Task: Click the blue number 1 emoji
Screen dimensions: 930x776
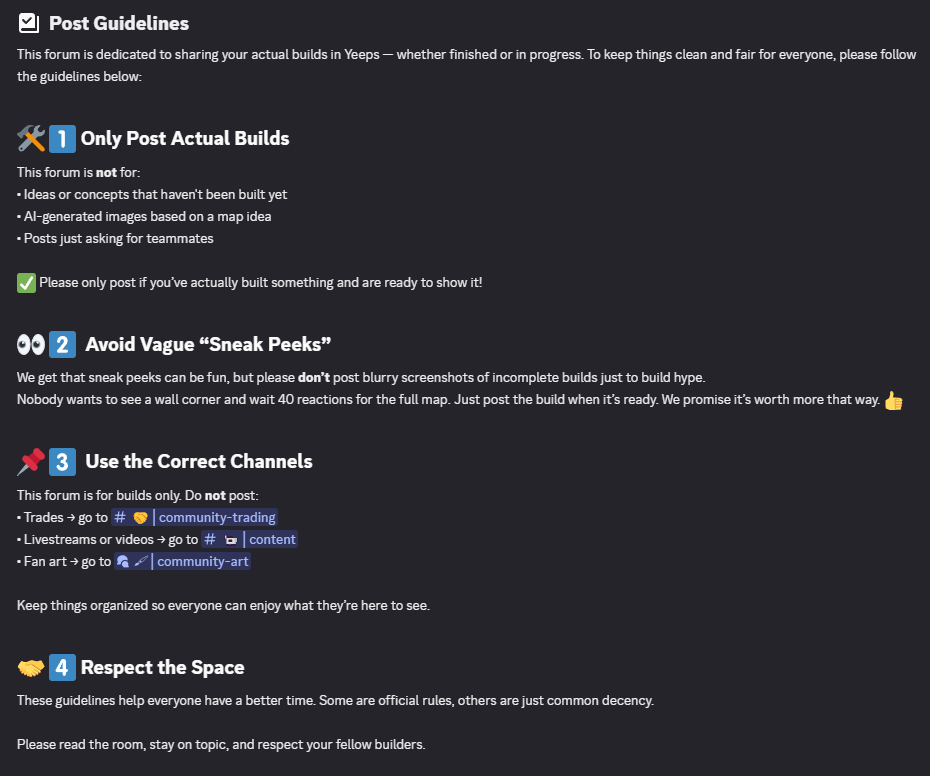Action: pyautogui.click(x=62, y=139)
